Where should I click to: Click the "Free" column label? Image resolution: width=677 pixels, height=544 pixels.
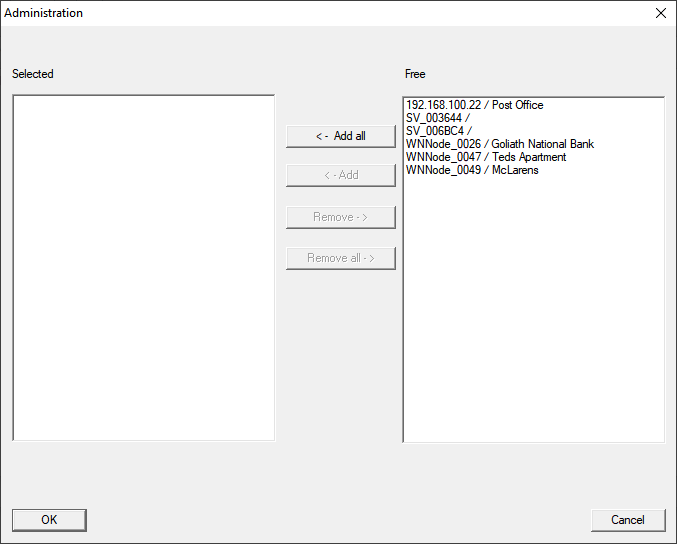tap(415, 74)
